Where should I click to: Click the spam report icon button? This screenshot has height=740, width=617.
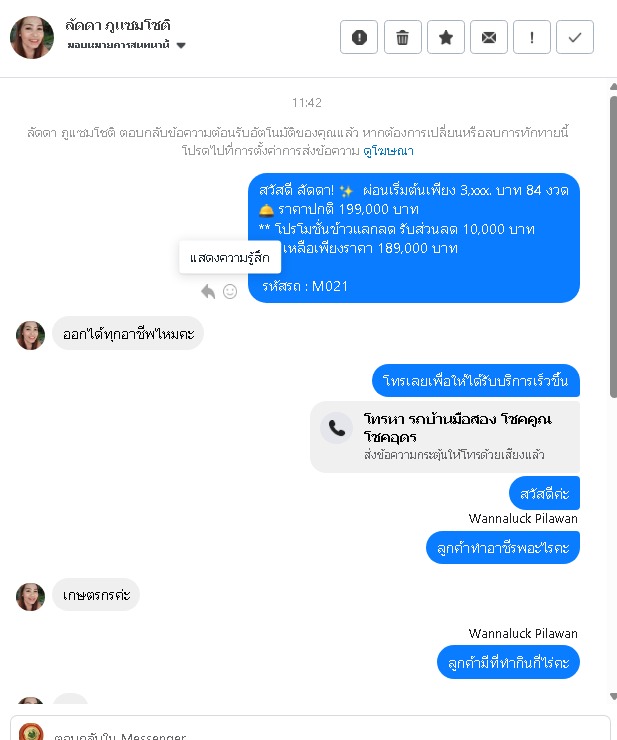click(x=359, y=37)
